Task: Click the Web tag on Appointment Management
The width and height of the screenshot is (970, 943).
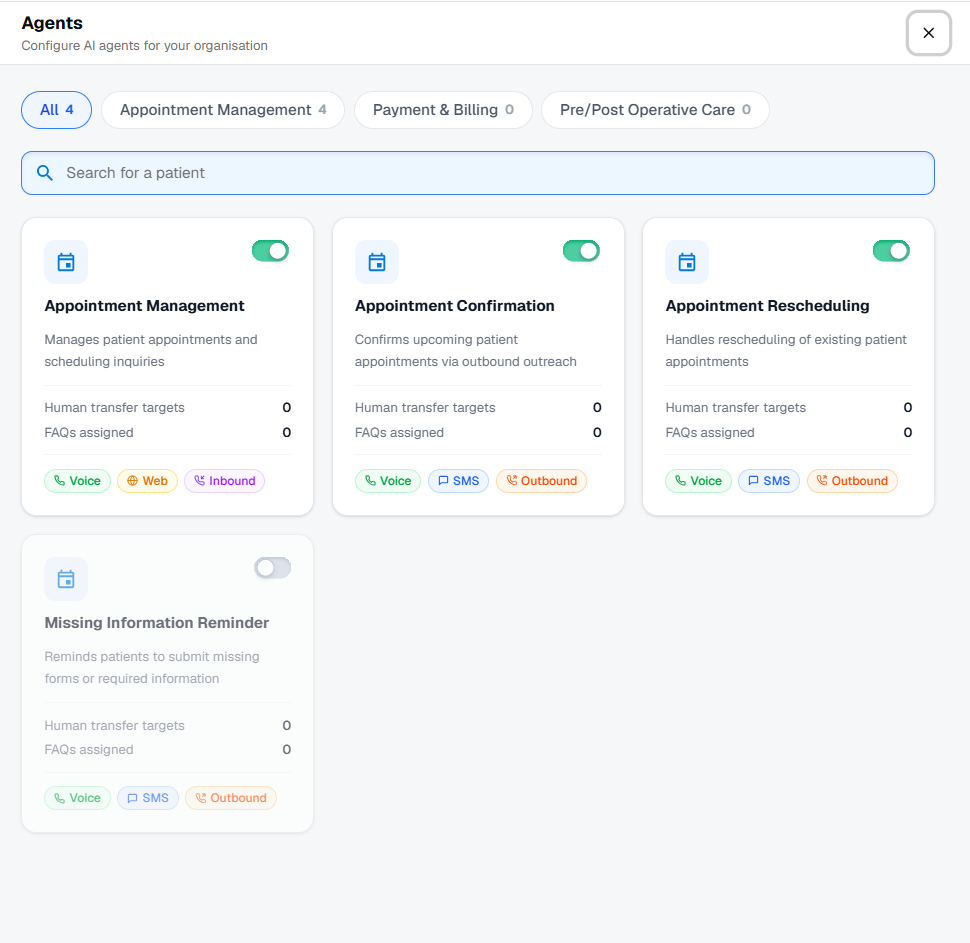Action: (x=147, y=481)
